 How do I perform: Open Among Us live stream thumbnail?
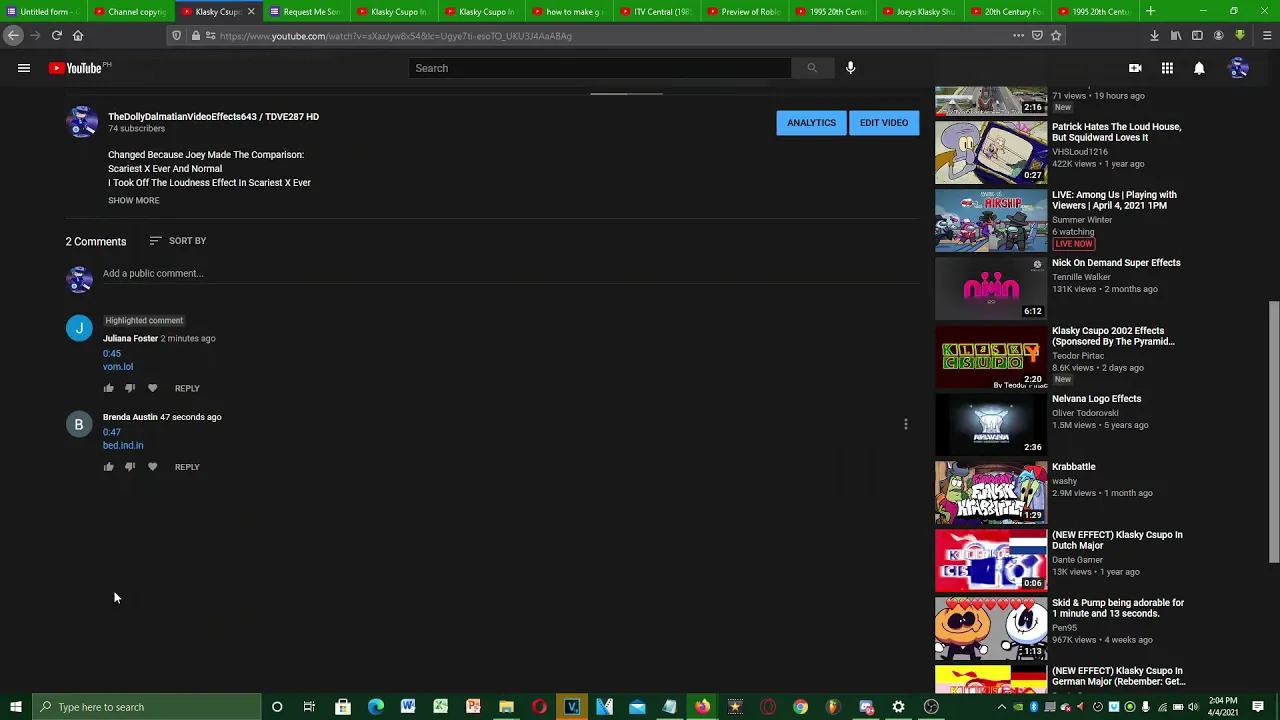click(991, 221)
